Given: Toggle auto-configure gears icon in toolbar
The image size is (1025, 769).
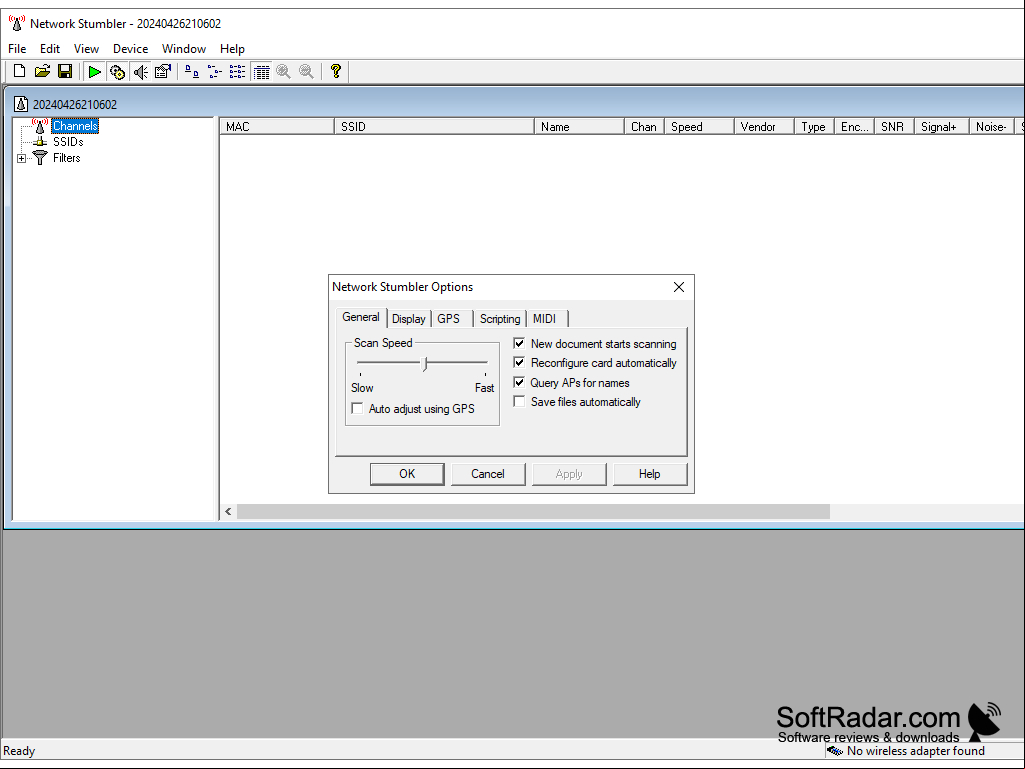Looking at the screenshot, I should point(117,72).
